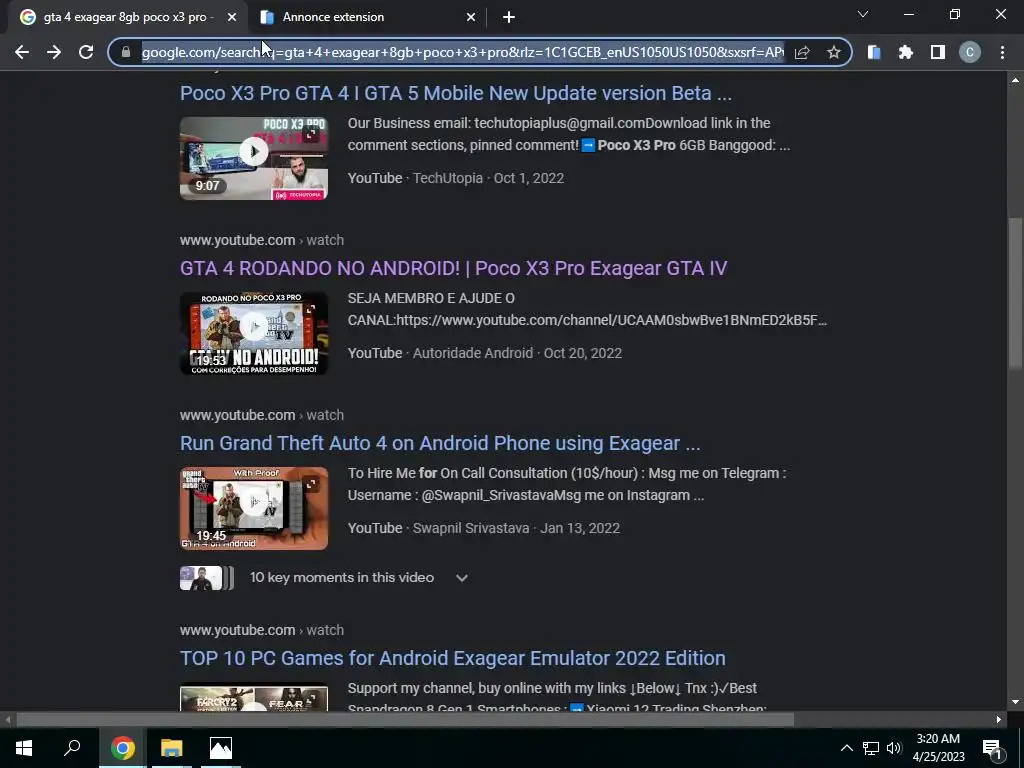1024x768 pixels.
Task: Open the tab search chevron
Action: coord(863,14)
